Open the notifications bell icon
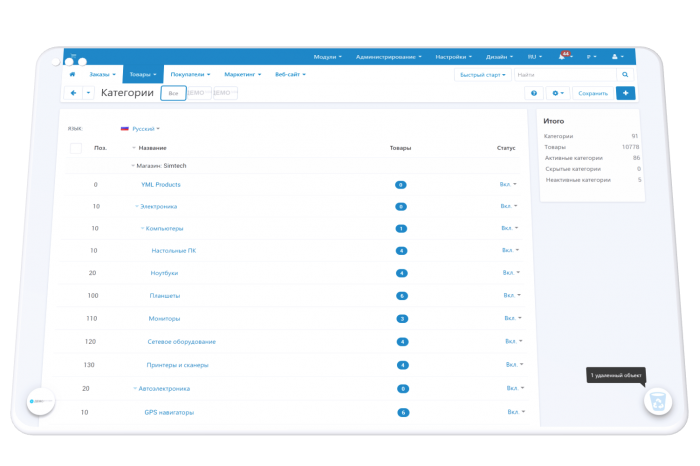 click(x=562, y=57)
